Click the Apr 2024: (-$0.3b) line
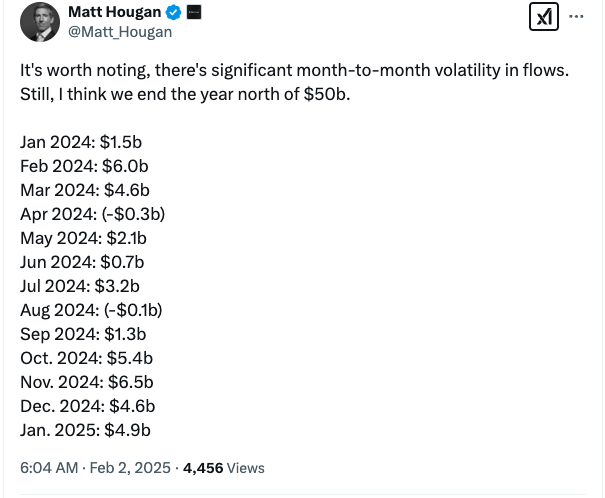This screenshot has width=605, height=498. click(x=92, y=214)
